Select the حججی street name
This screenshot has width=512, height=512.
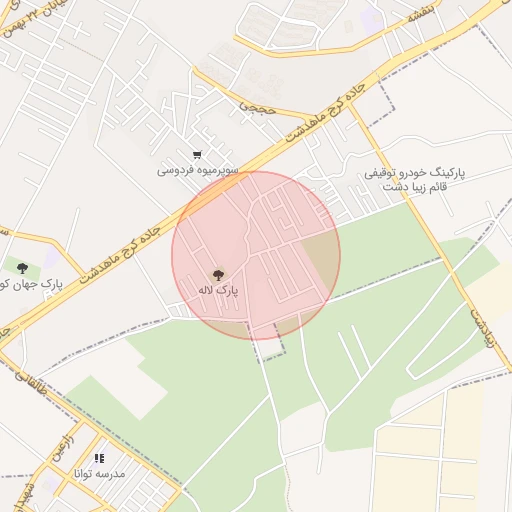point(257,108)
